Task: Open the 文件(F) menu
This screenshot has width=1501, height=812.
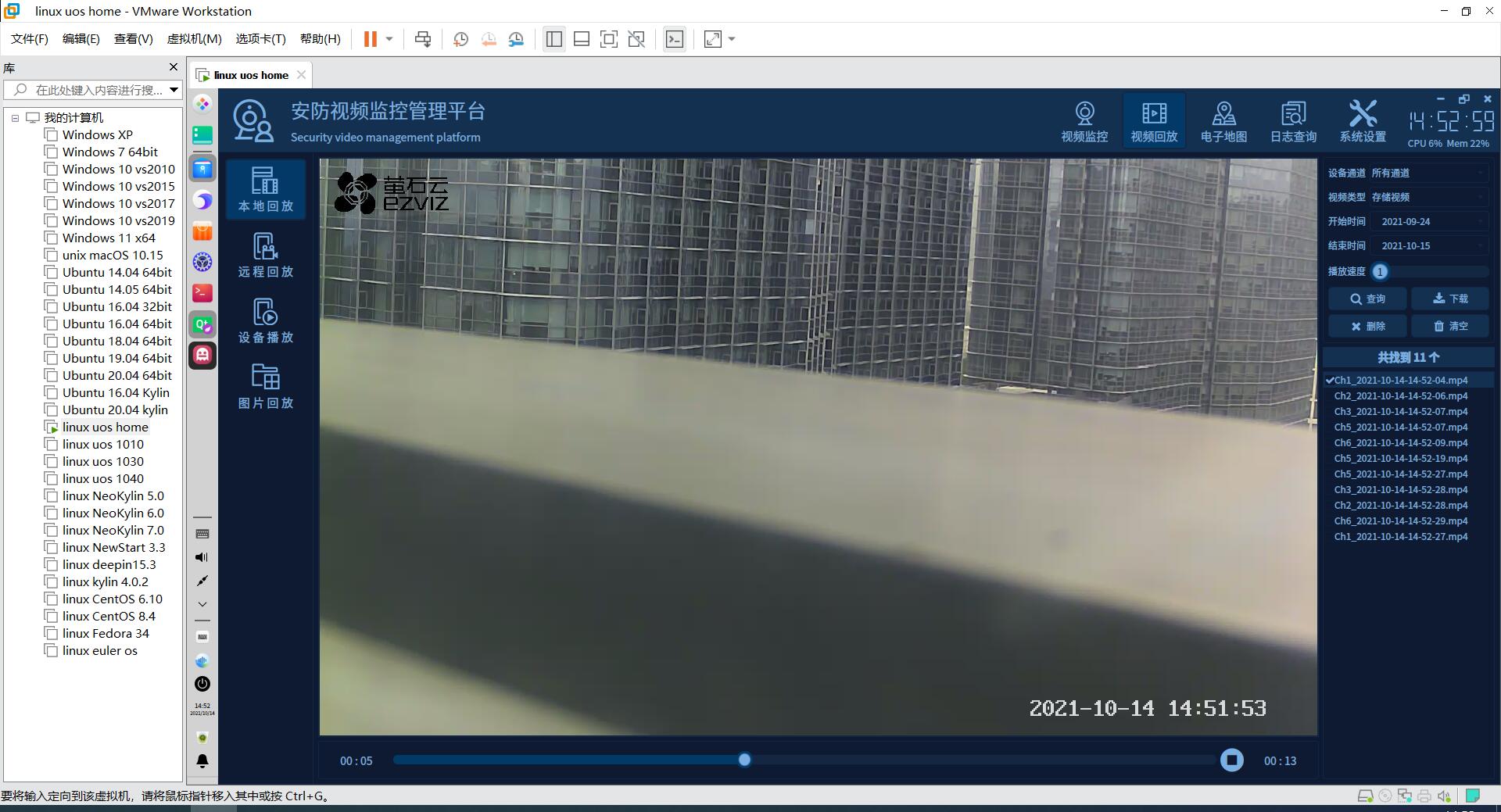Action: tap(29, 39)
